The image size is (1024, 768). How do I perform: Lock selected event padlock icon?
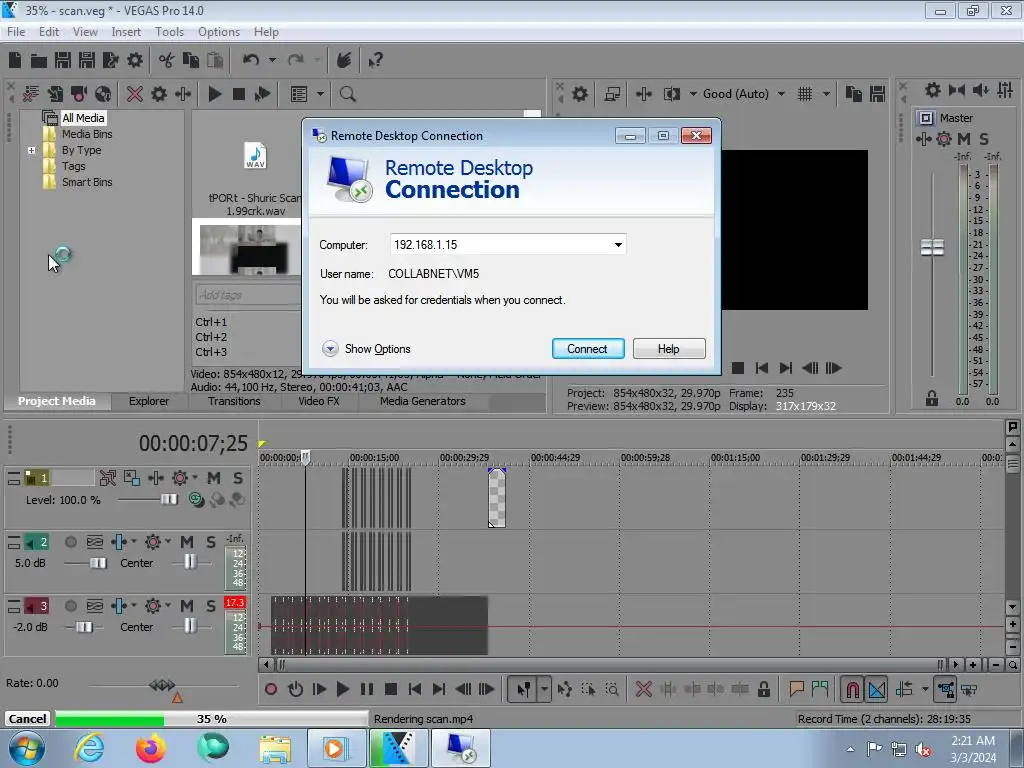tap(763, 689)
